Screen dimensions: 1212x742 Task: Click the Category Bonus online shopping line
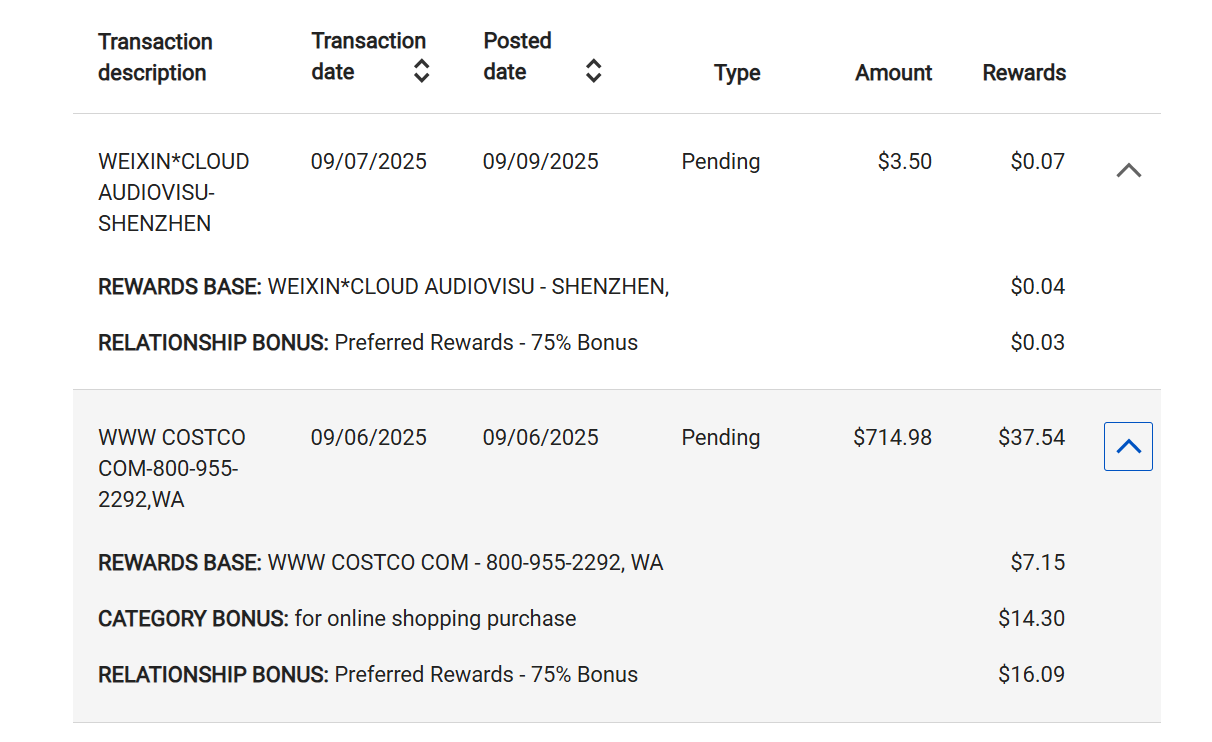[x=337, y=619]
